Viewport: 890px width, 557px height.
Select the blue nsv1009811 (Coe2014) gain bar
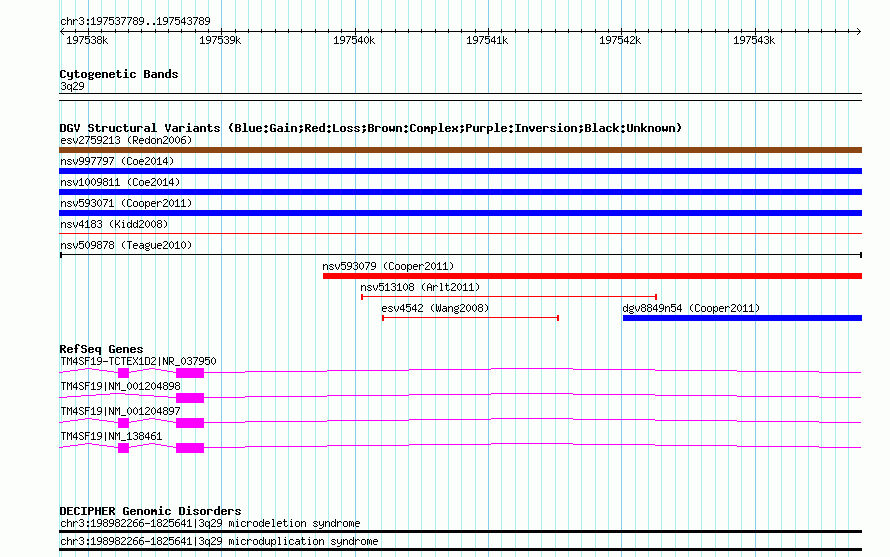click(460, 192)
